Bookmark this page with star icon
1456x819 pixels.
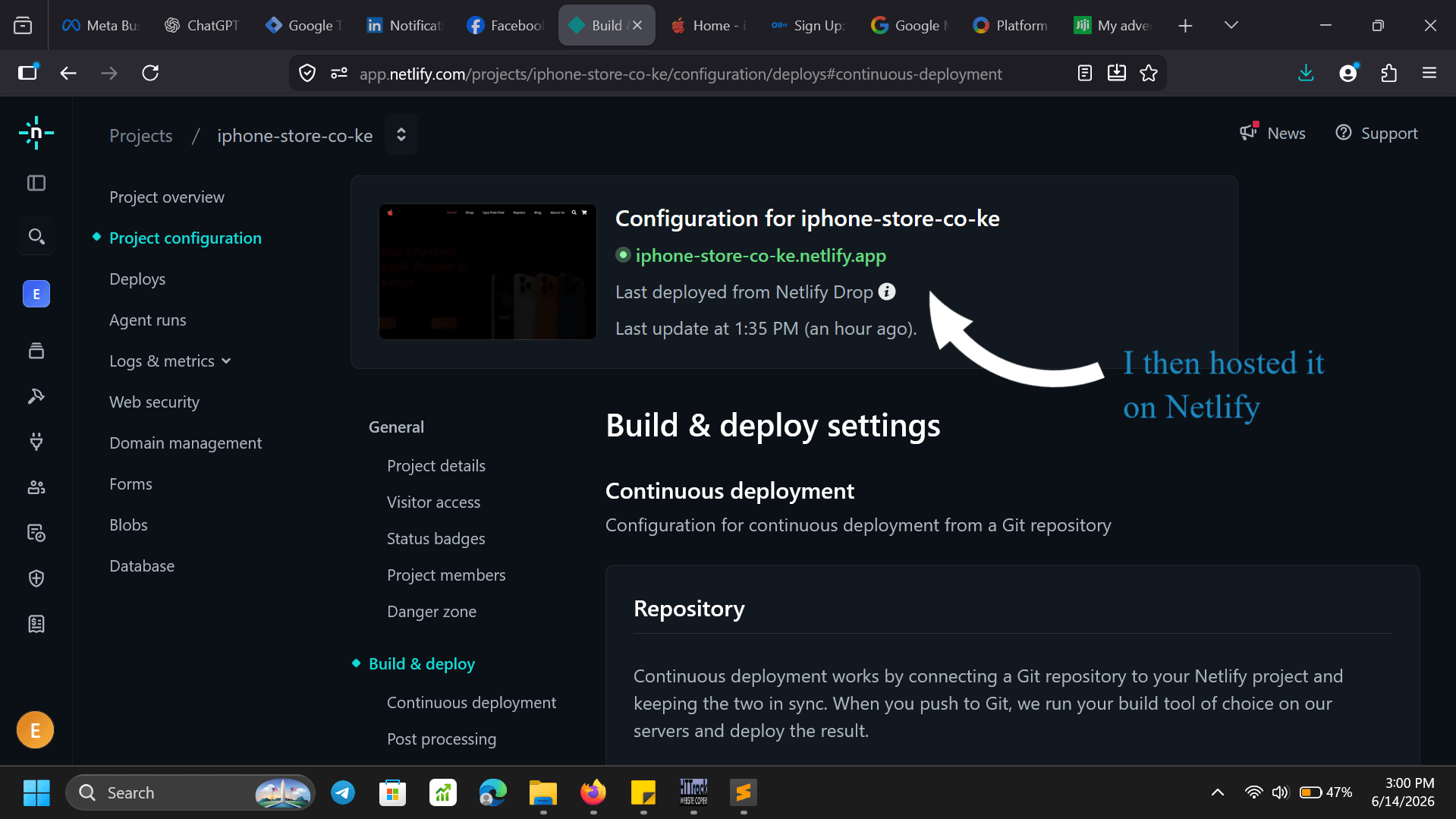point(1149,73)
